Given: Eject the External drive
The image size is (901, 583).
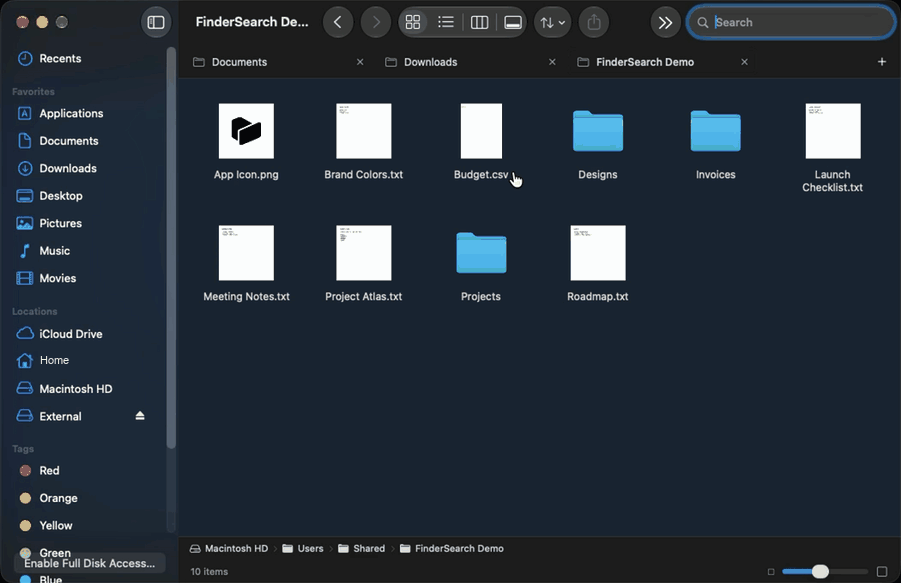Looking at the screenshot, I should 140,416.
